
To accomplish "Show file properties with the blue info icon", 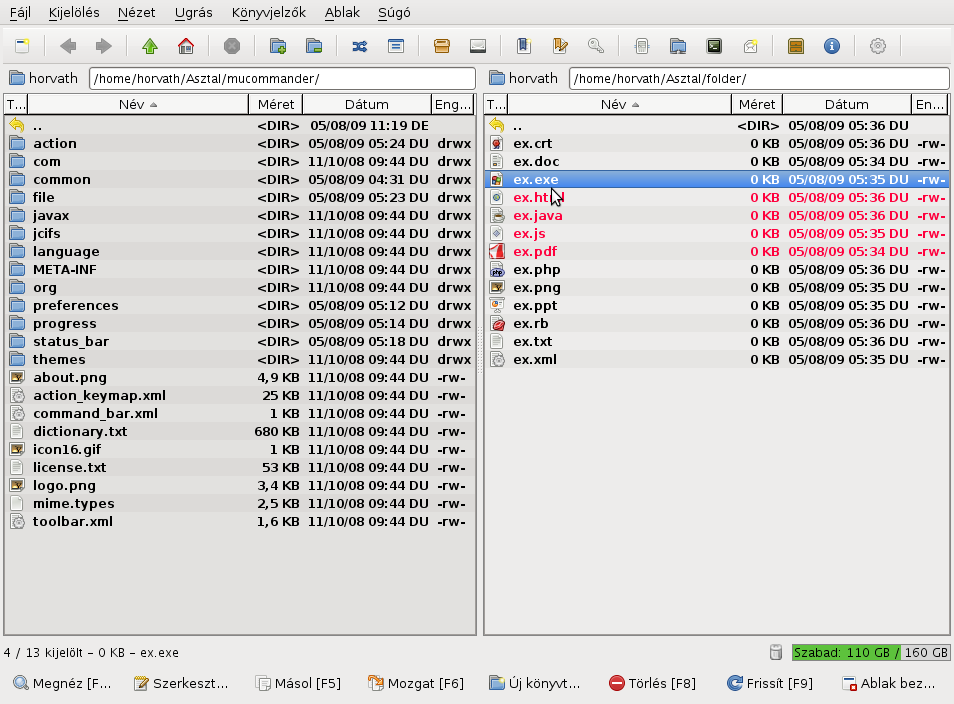I will 832,46.
